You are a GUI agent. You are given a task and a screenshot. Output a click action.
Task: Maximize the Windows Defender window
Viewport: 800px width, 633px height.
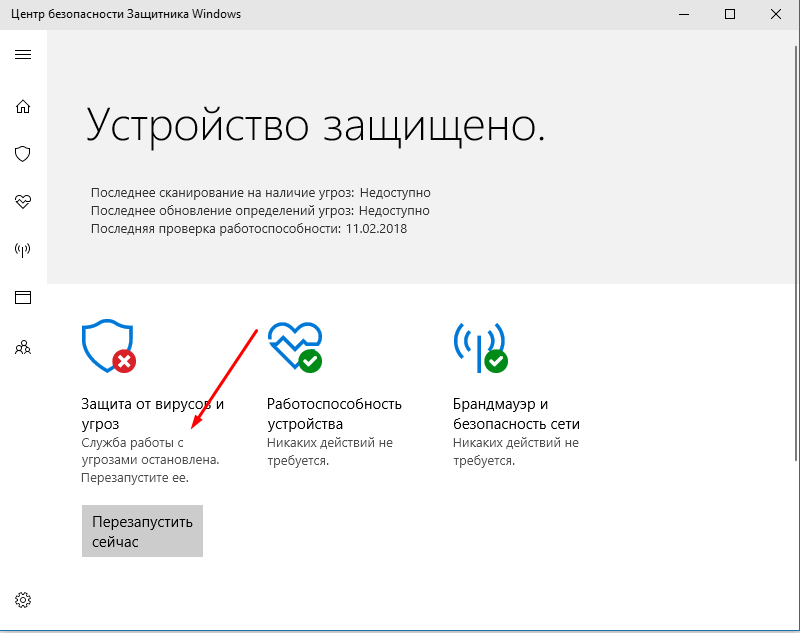[x=730, y=14]
